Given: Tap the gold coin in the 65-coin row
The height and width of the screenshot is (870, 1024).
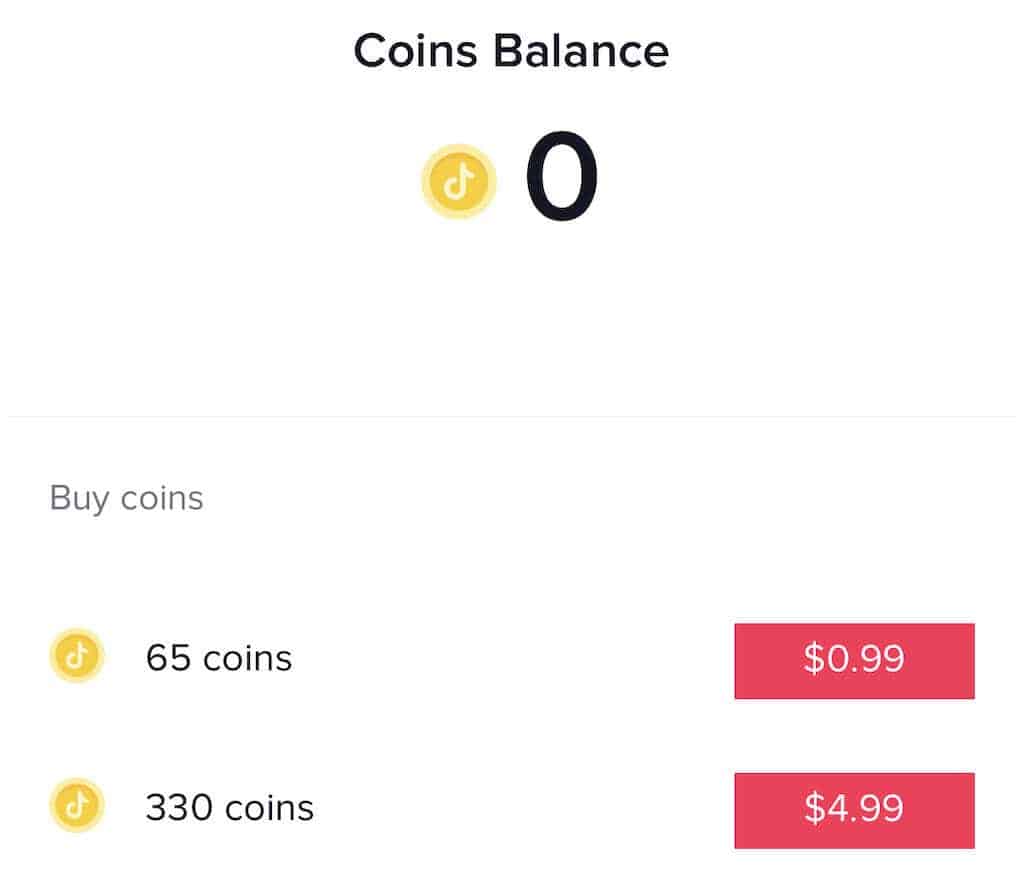Looking at the screenshot, I should [77, 657].
